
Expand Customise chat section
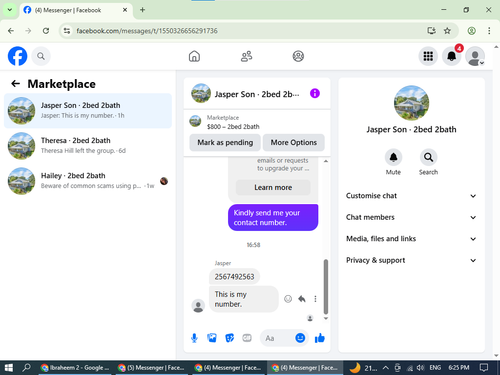click(411, 196)
